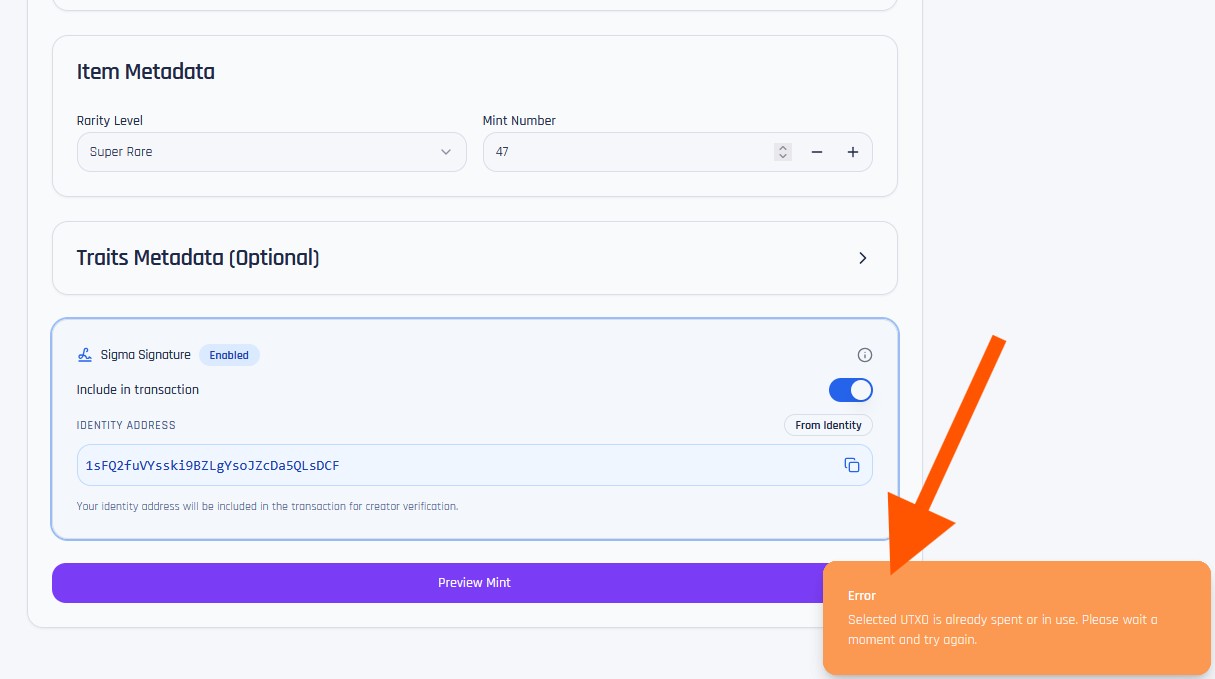Toggle Include in transaction switch
Screen dimensions: 1215x679
click(x=851, y=390)
